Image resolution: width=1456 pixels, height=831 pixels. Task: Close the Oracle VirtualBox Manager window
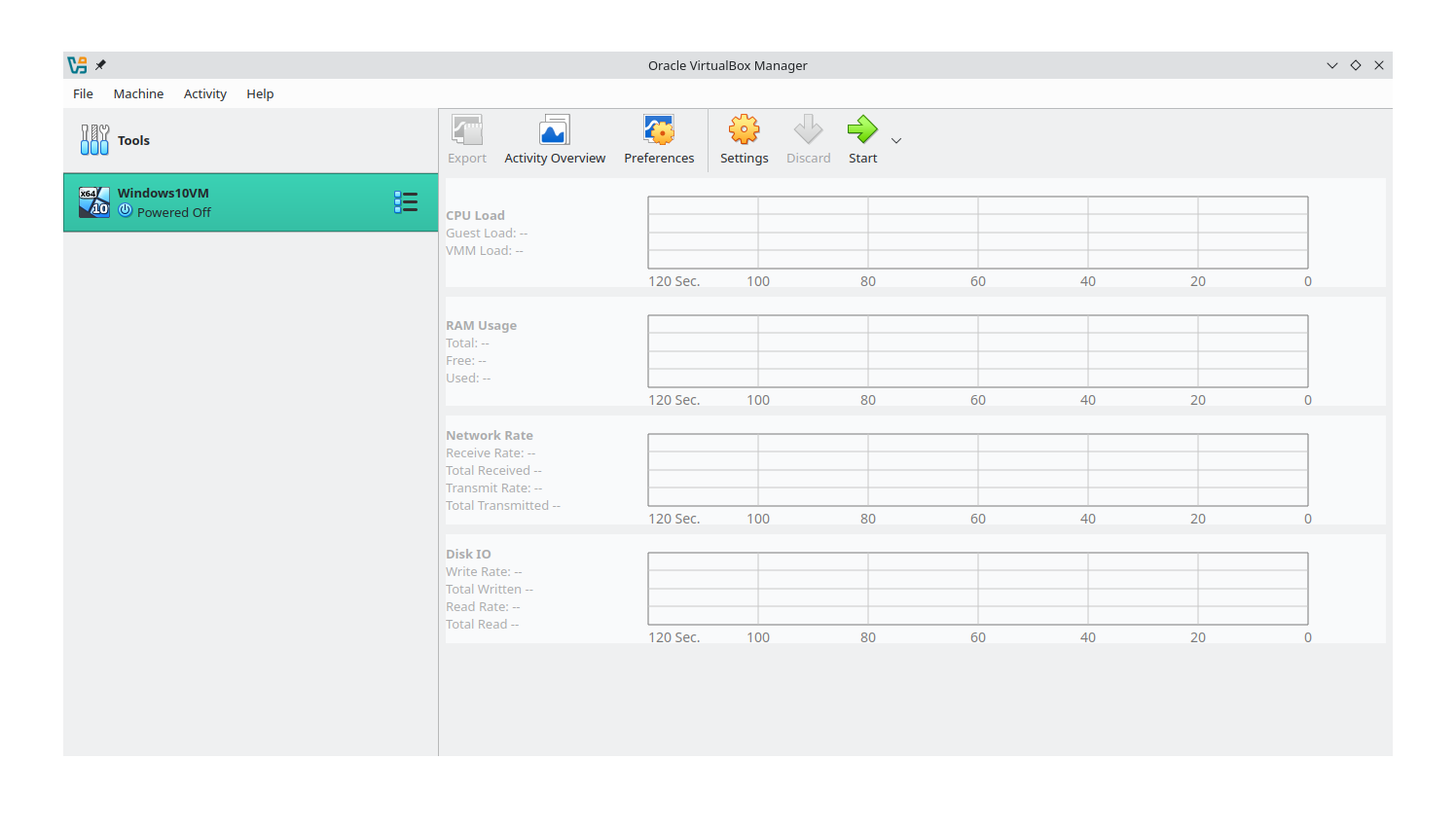click(1379, 65)
